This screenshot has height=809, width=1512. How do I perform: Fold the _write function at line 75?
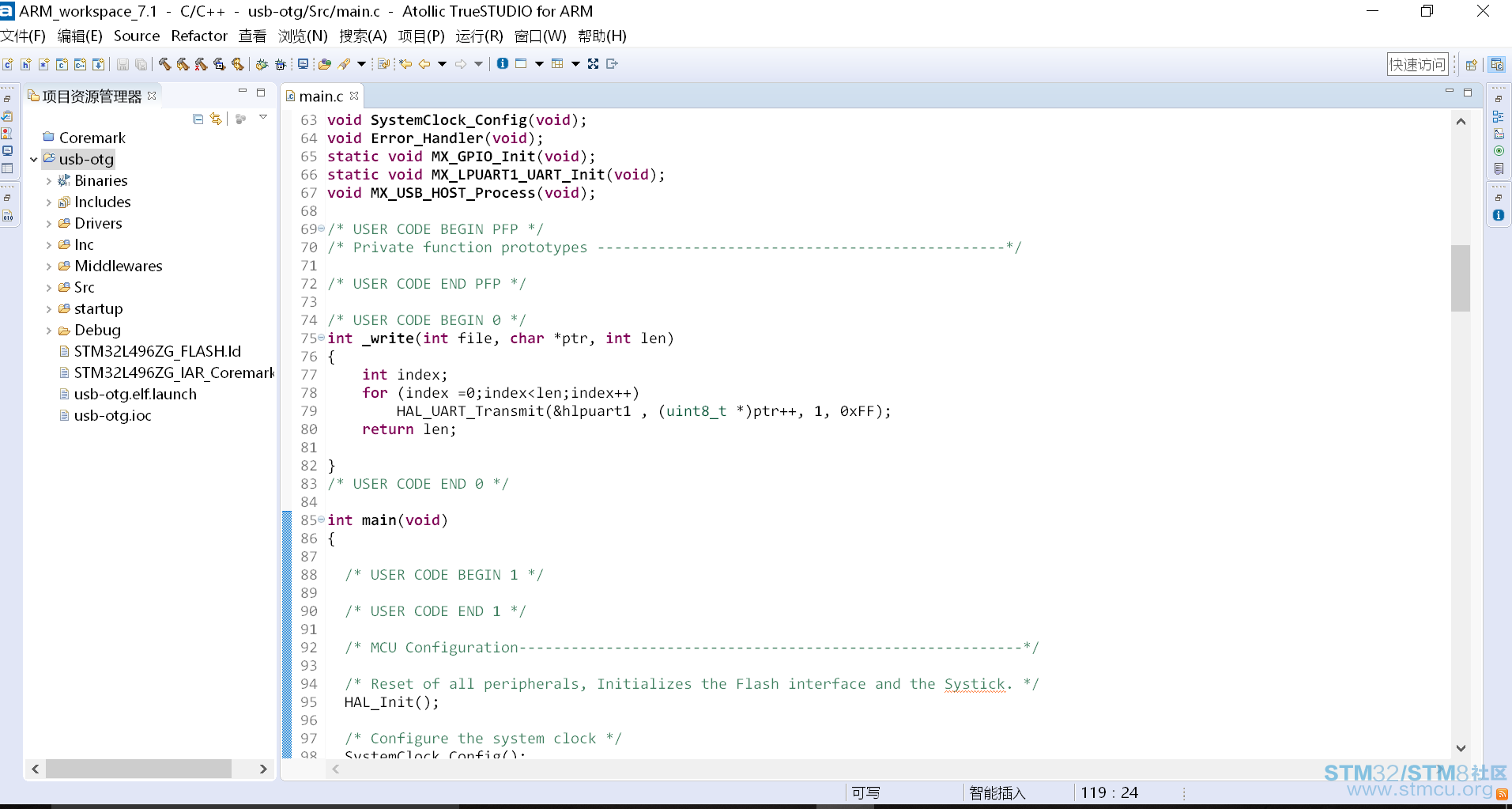coord(321,338)
